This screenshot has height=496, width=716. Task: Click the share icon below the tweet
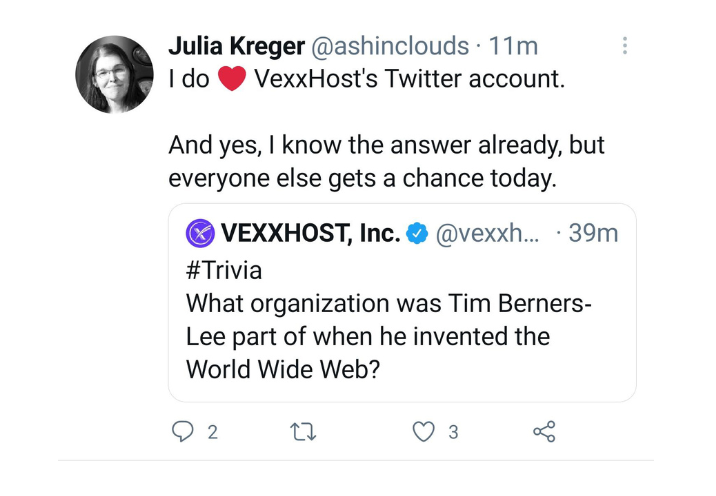point(544,432)
